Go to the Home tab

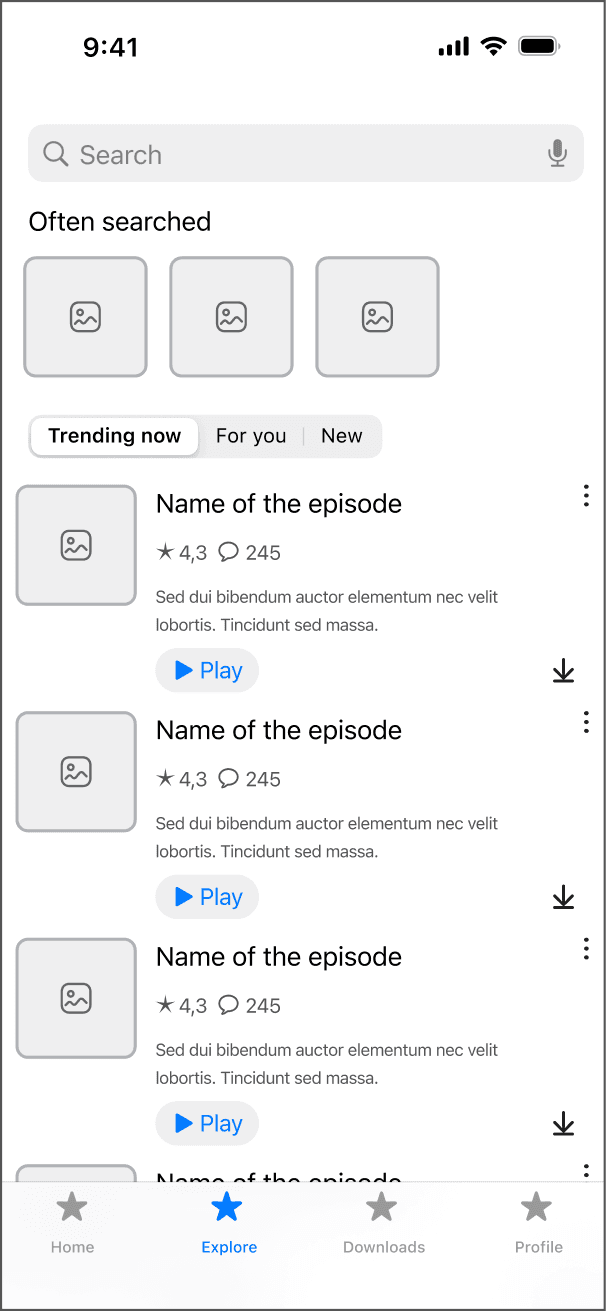(72, 1222)
